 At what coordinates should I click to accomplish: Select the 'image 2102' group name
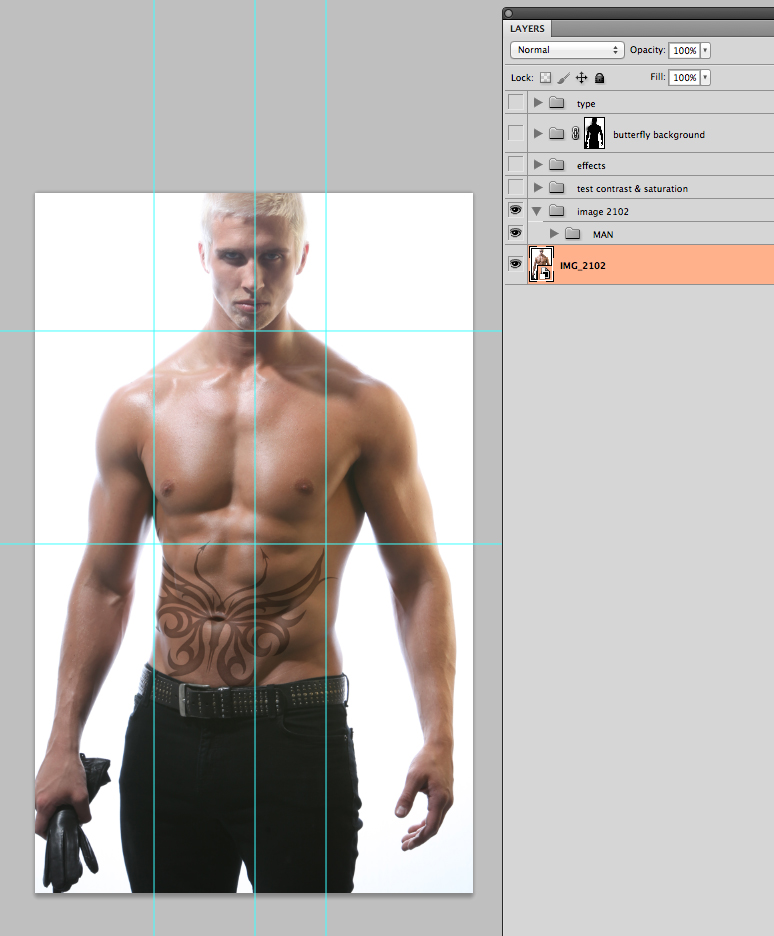pos(603,211)
